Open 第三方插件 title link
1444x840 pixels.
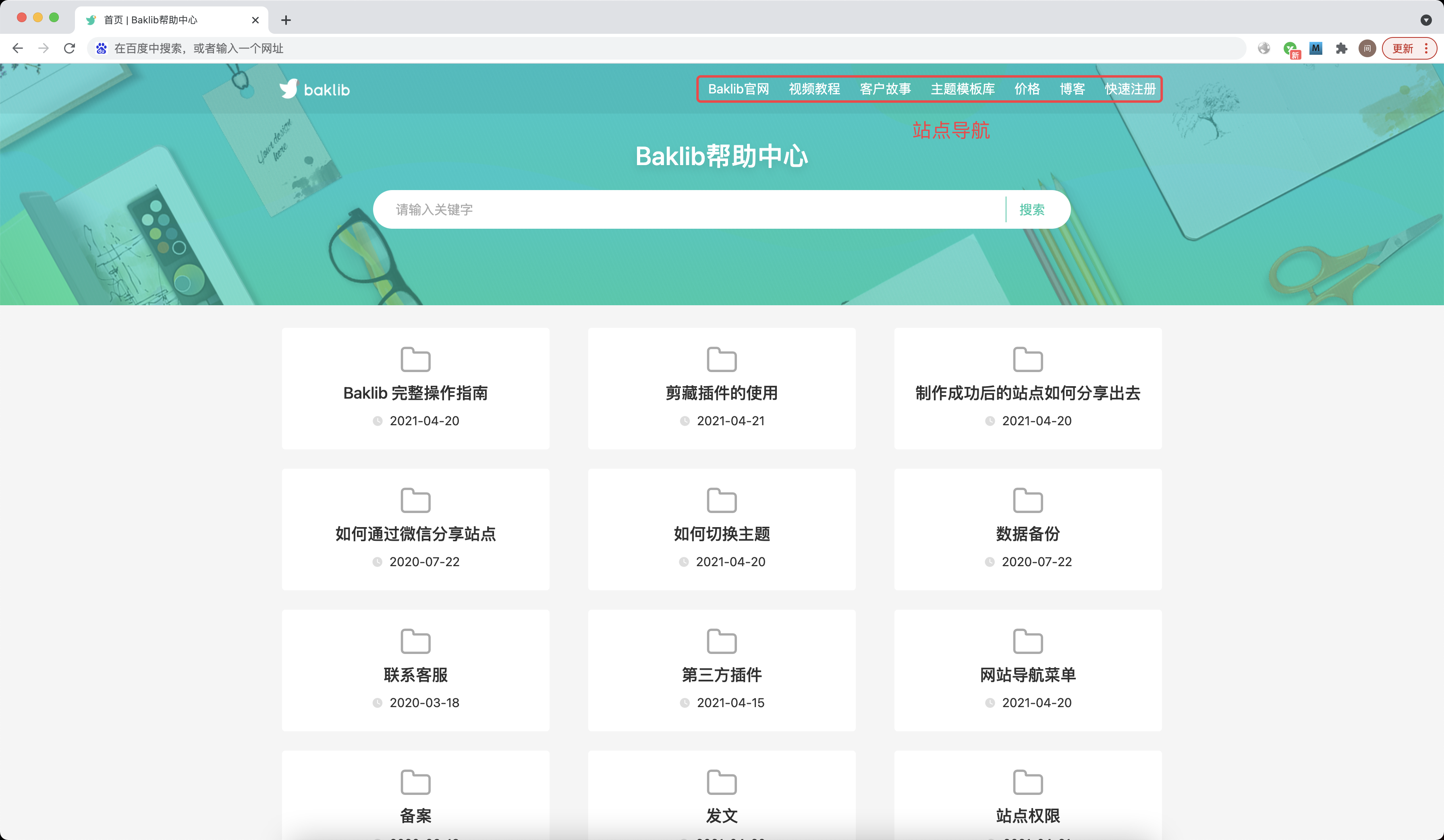(722, 674)
